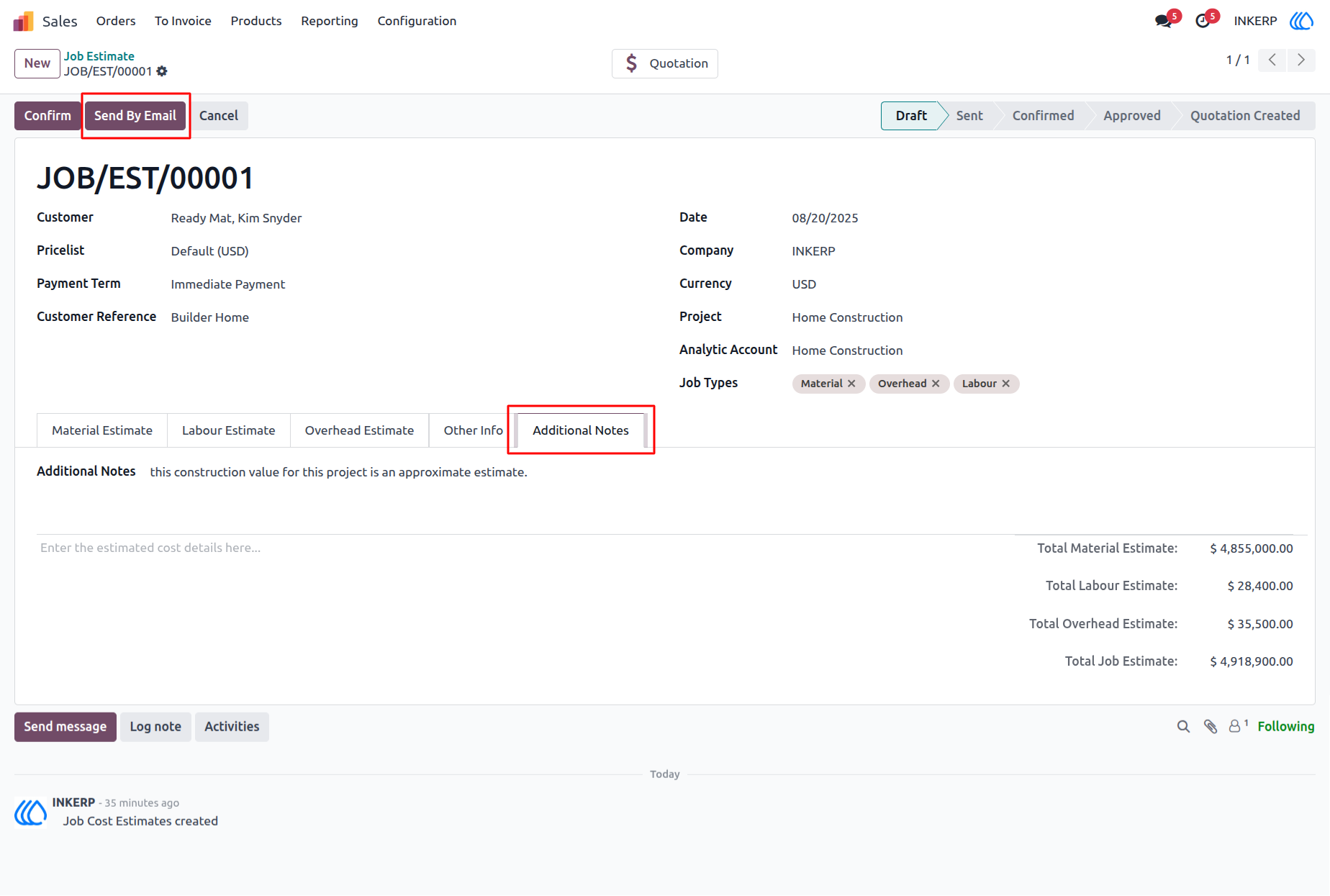Click the Project field Home Construction

pos(847,317)
